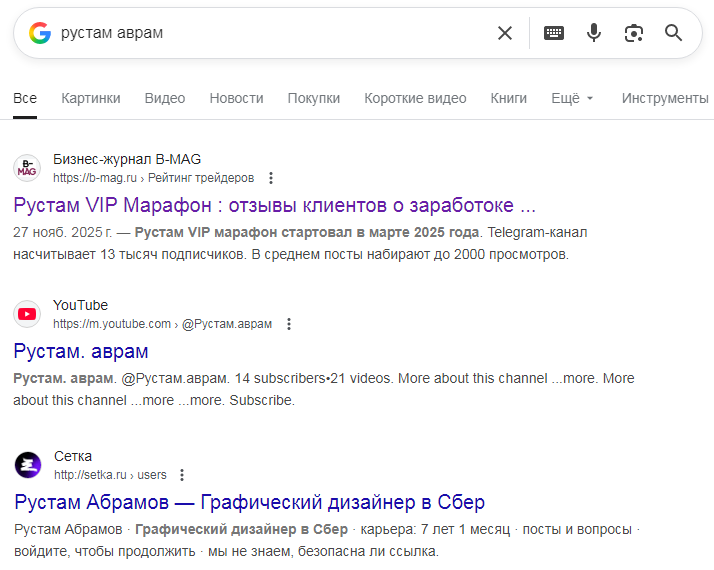Switch to the Видео tab
This screenshot has height=570, width=714.
(x=165, y=98)
